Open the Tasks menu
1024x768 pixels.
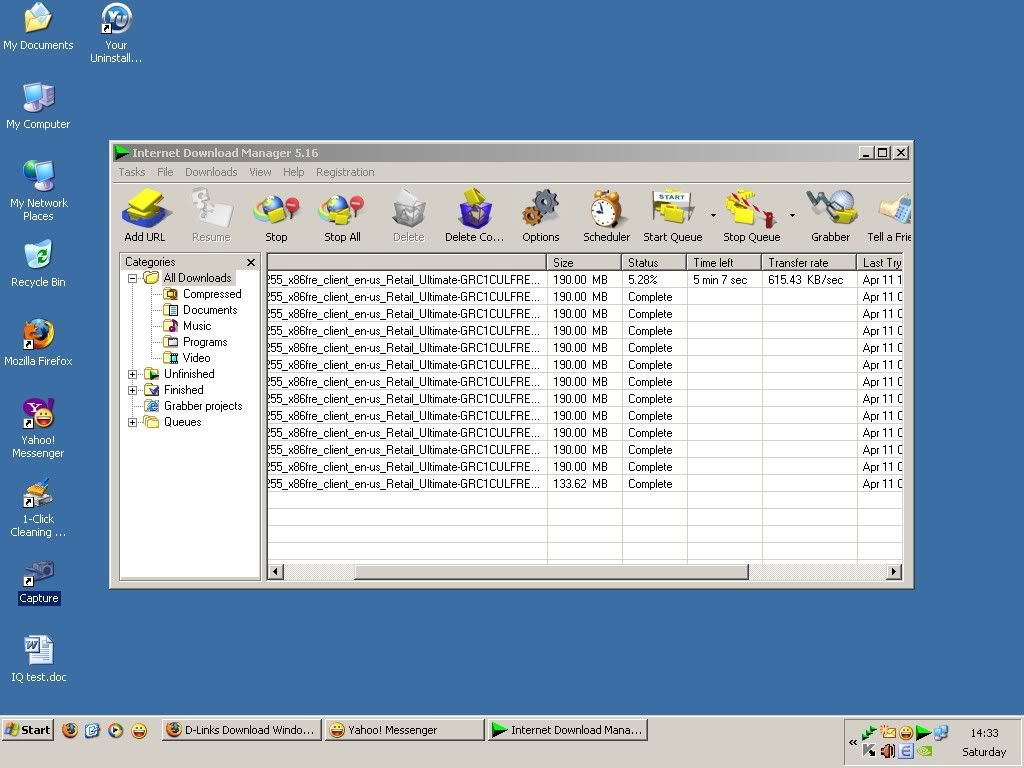[x=131, y=172]
